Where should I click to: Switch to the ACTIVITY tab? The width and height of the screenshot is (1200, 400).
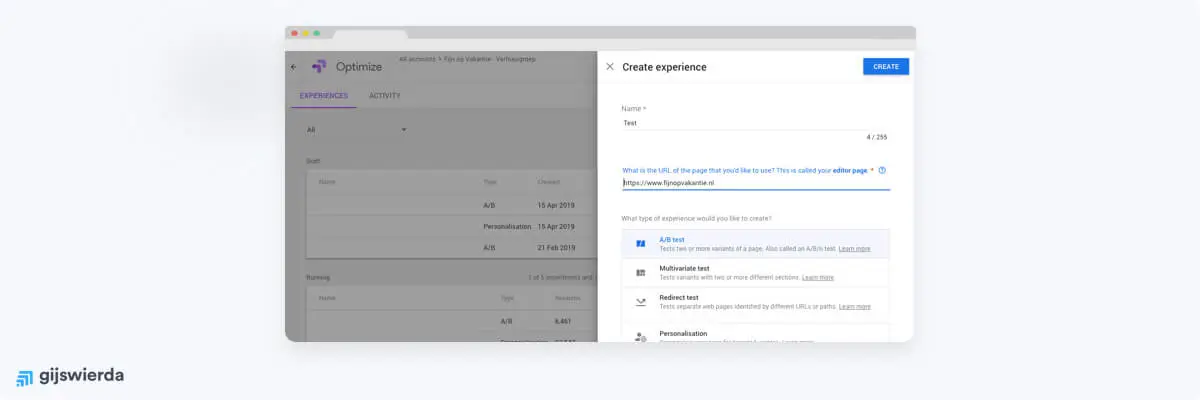[385, 96]
